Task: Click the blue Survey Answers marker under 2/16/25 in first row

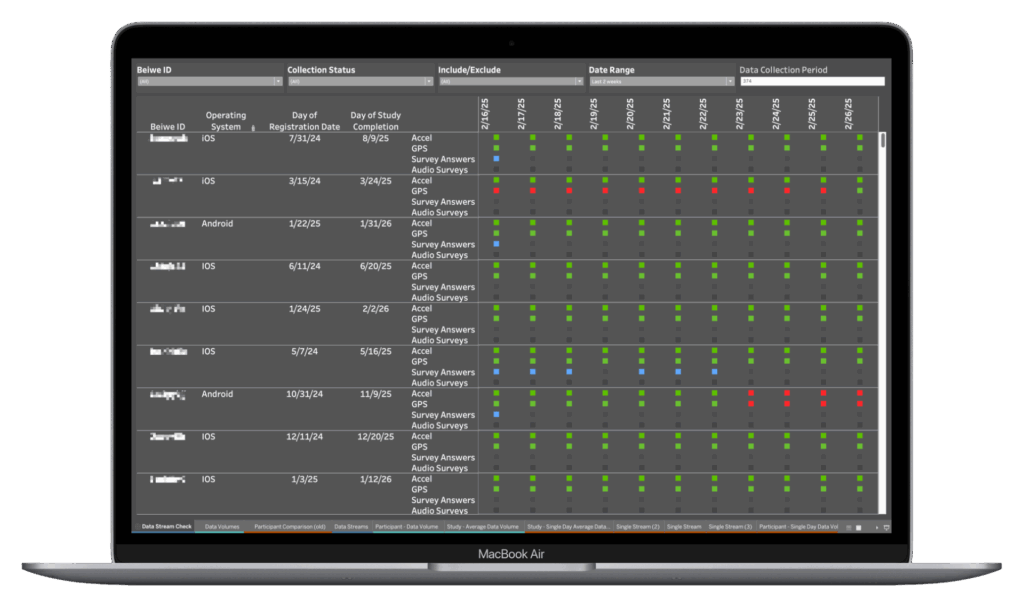Action: pyautogui.click(x=496, y=159)
